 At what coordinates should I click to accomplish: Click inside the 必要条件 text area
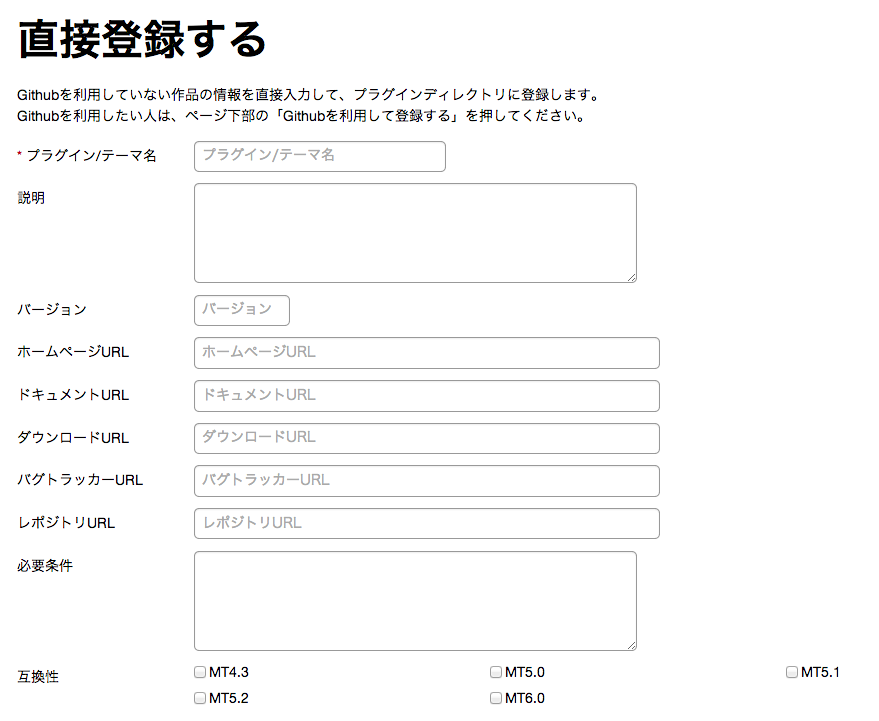(x=415, y=600)
